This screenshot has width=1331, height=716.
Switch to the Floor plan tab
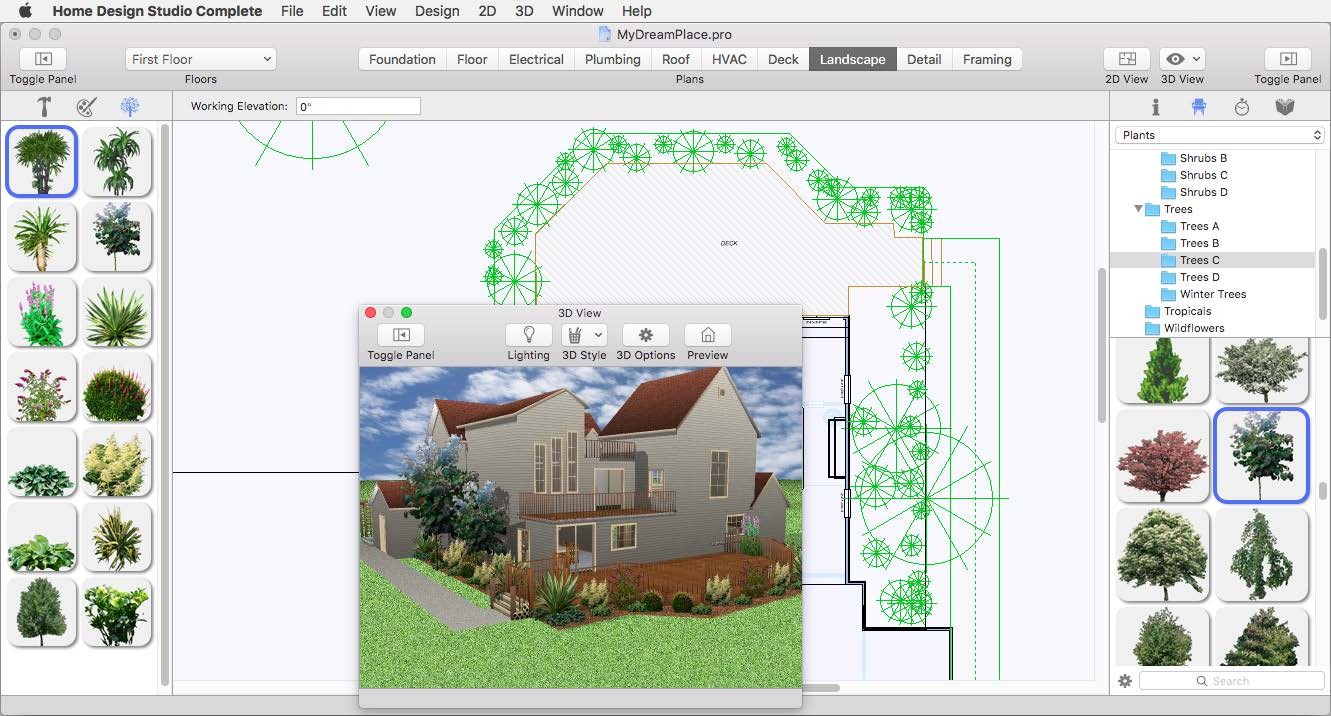472,59
